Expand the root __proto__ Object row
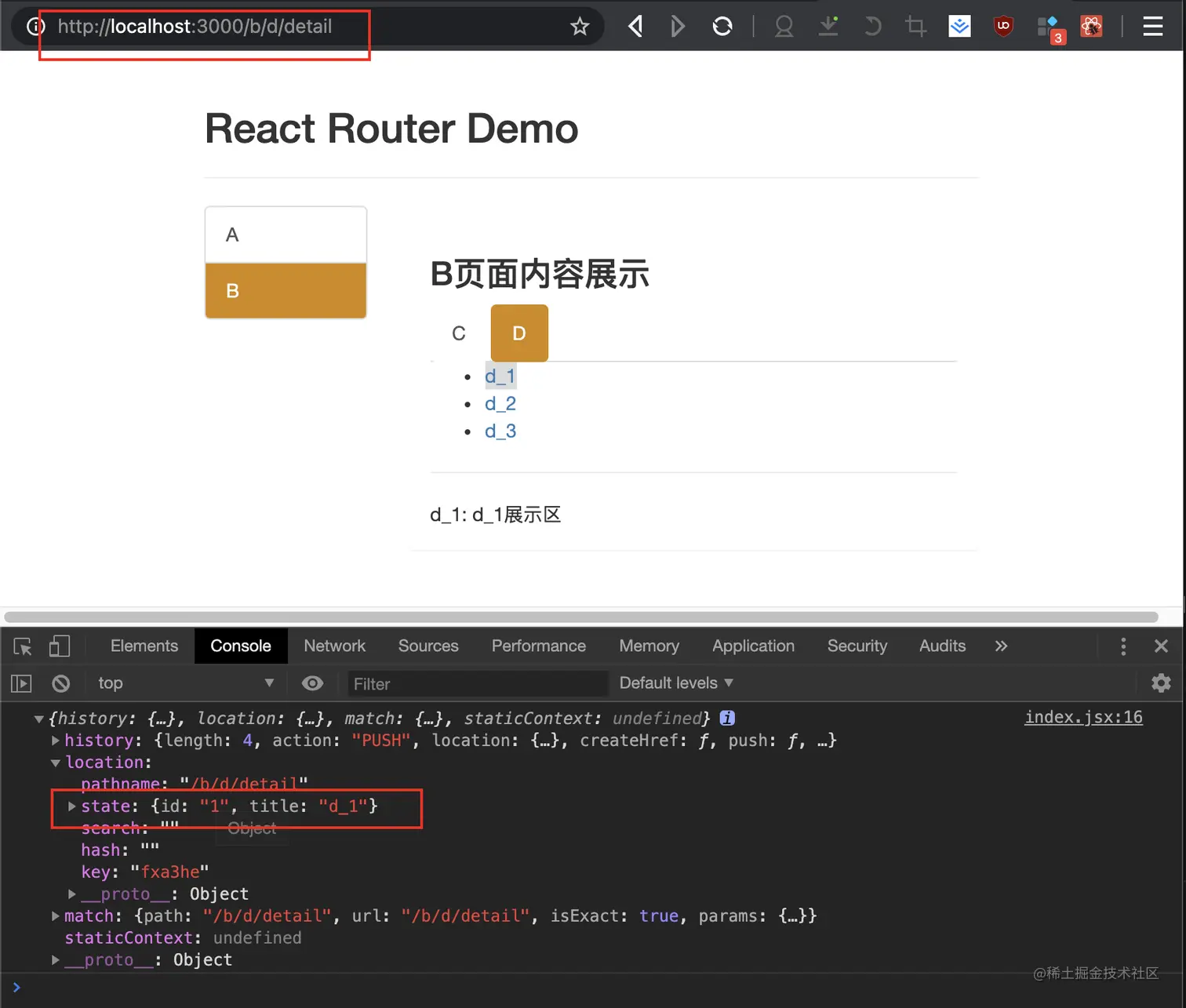 55,960
